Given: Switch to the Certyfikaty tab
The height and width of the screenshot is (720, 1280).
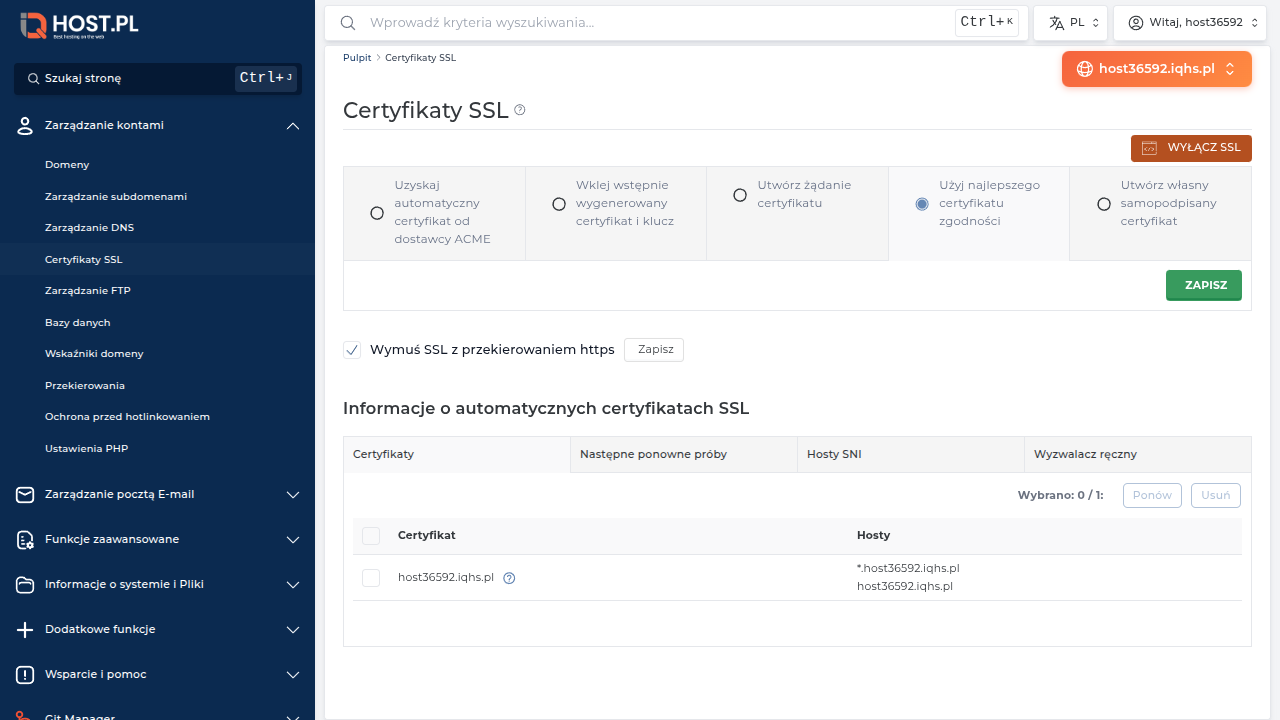Looking at the screenshot, I should [457, 454].
